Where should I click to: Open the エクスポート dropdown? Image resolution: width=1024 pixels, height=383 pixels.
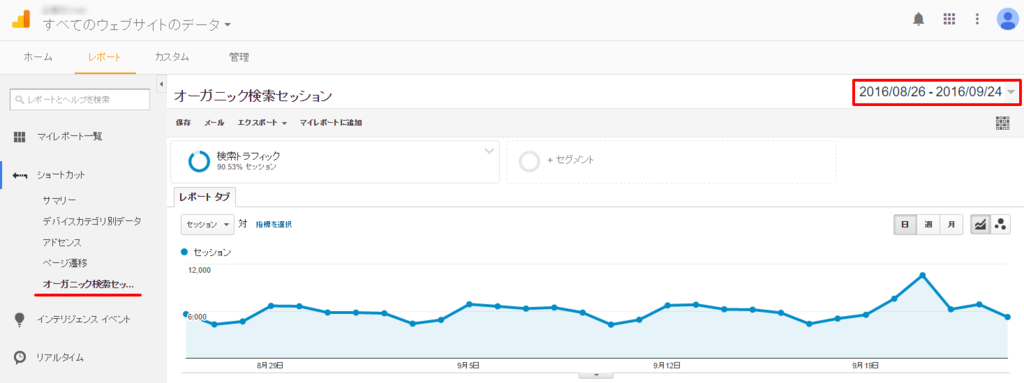[x=263, y=122]
